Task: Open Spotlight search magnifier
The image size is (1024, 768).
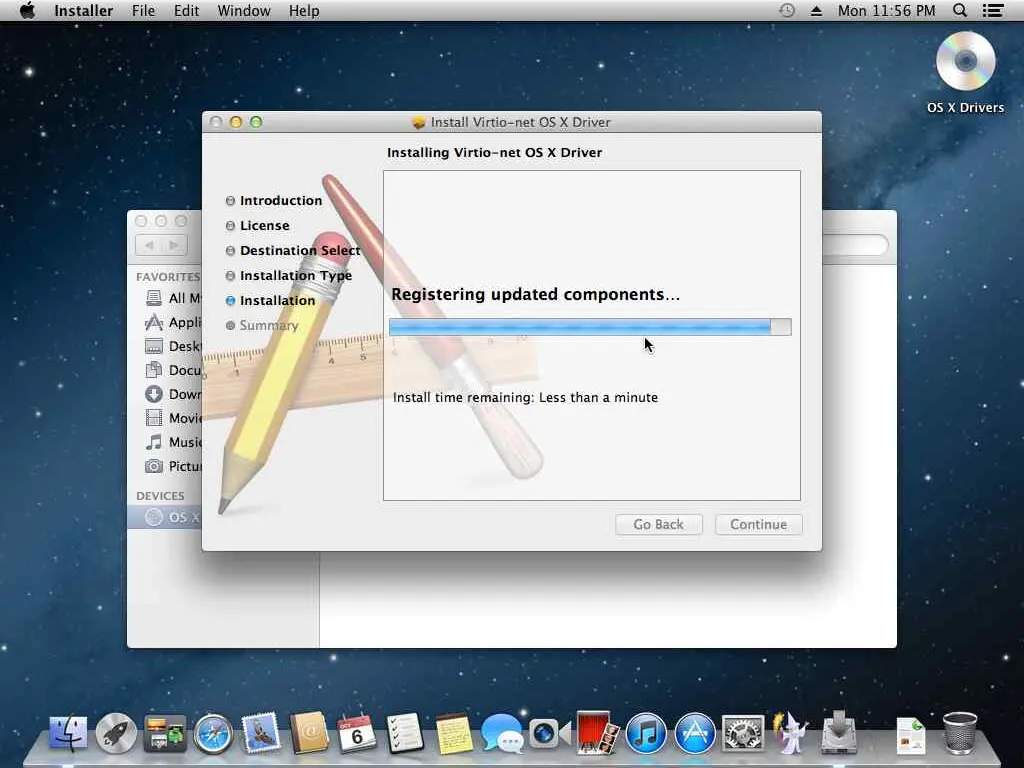Action: point(959,10)
